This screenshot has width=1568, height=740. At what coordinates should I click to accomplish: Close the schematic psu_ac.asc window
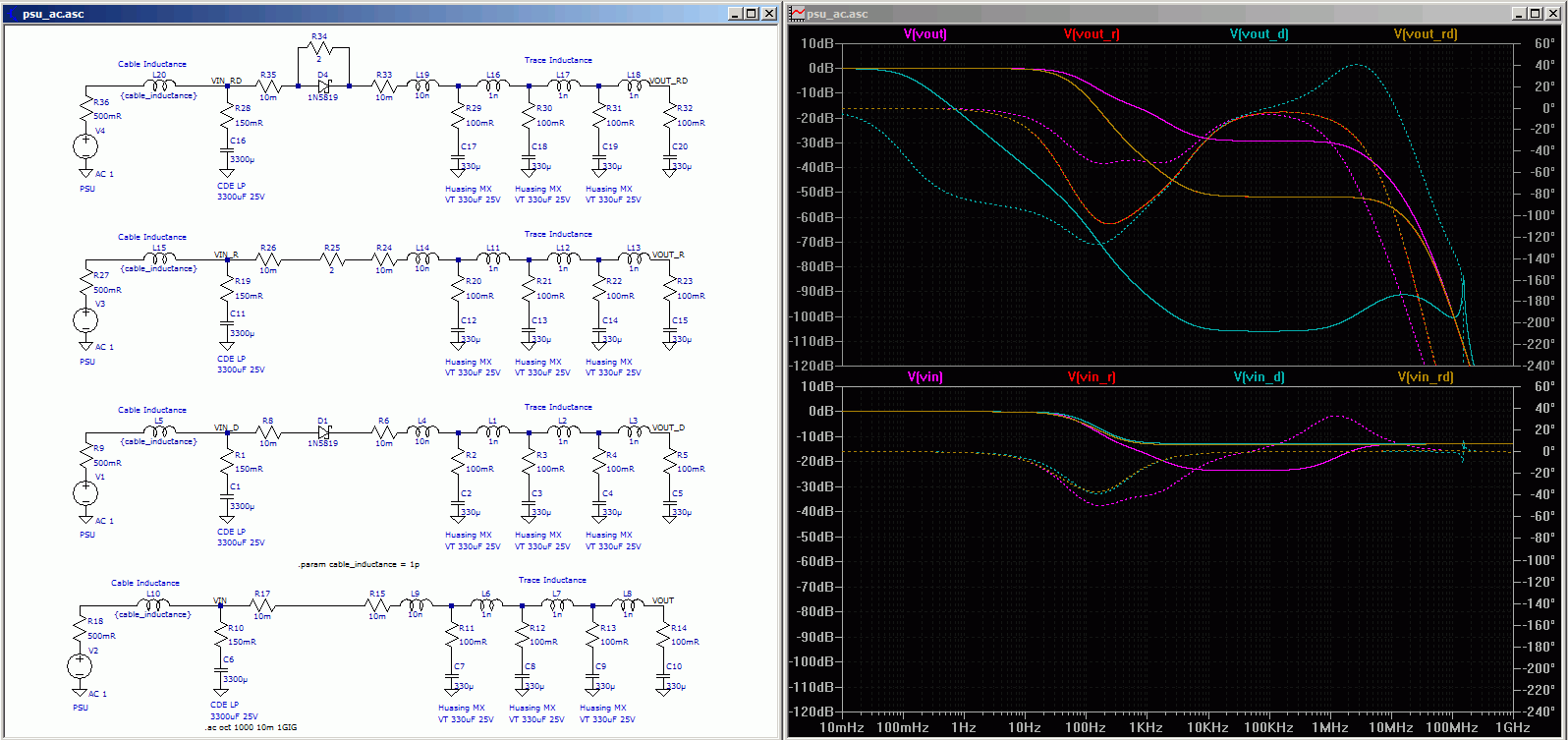pyautogui.click(x=768, y=14)
